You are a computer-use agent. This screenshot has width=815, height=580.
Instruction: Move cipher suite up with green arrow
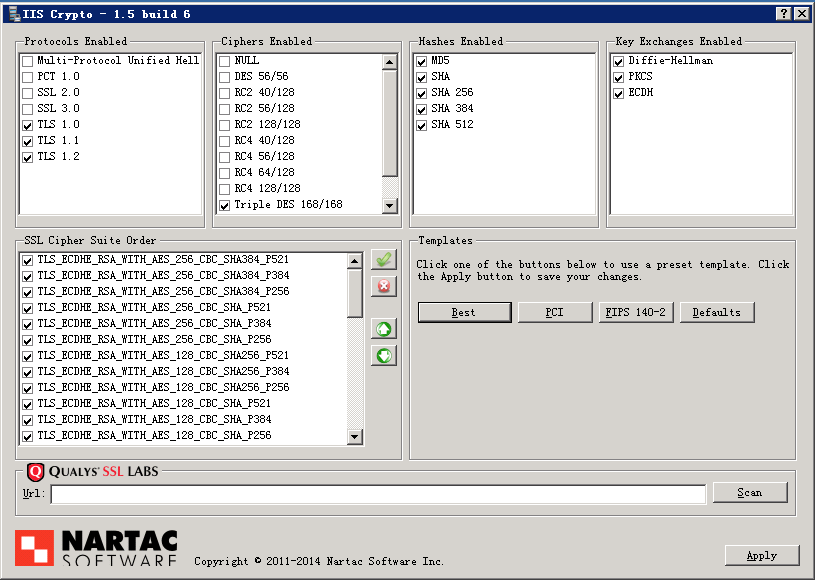[383, 329]
